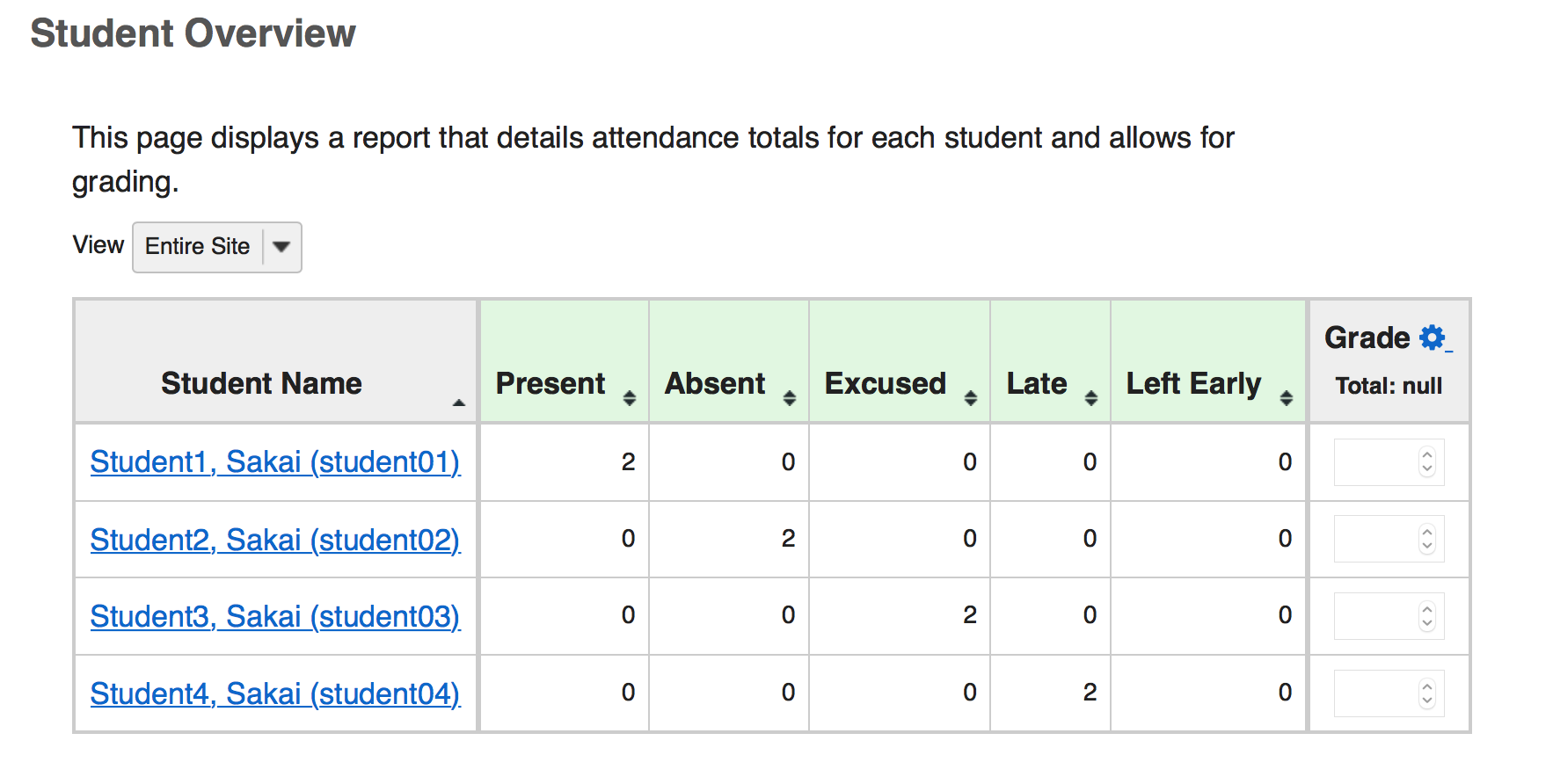Click grade field for student02
The height and width of the screenshot is (784, 1553).
tap(1376, 539)
